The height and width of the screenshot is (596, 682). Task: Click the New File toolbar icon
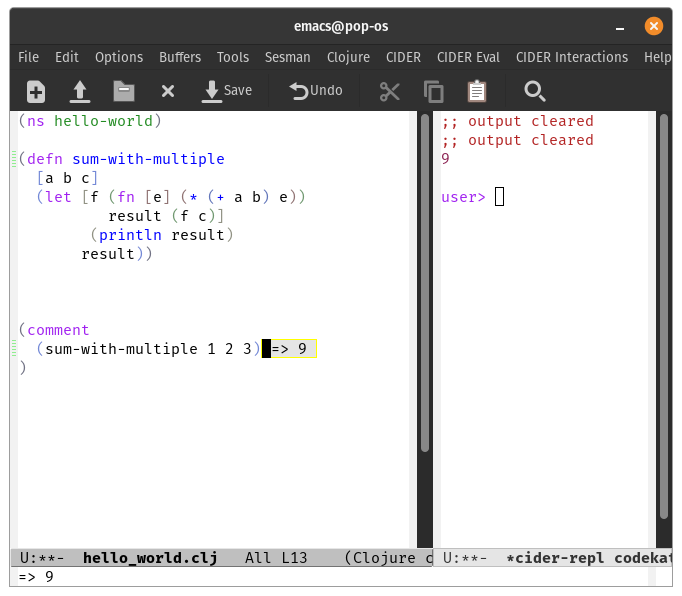[x=36, y=92]
